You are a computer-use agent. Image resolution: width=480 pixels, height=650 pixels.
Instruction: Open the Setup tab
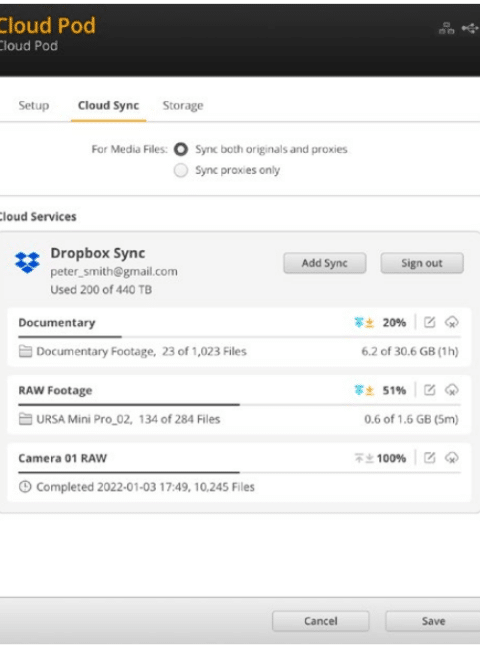coord(34,105)
